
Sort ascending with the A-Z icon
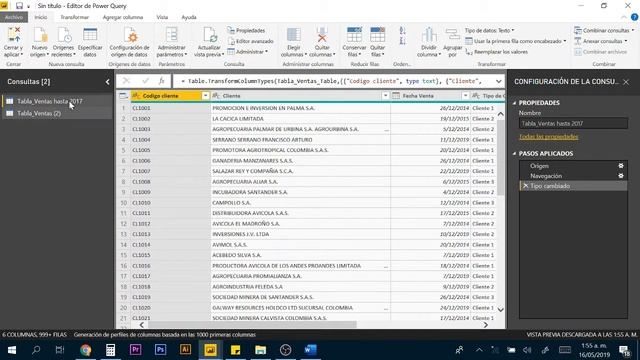point(402,31)
